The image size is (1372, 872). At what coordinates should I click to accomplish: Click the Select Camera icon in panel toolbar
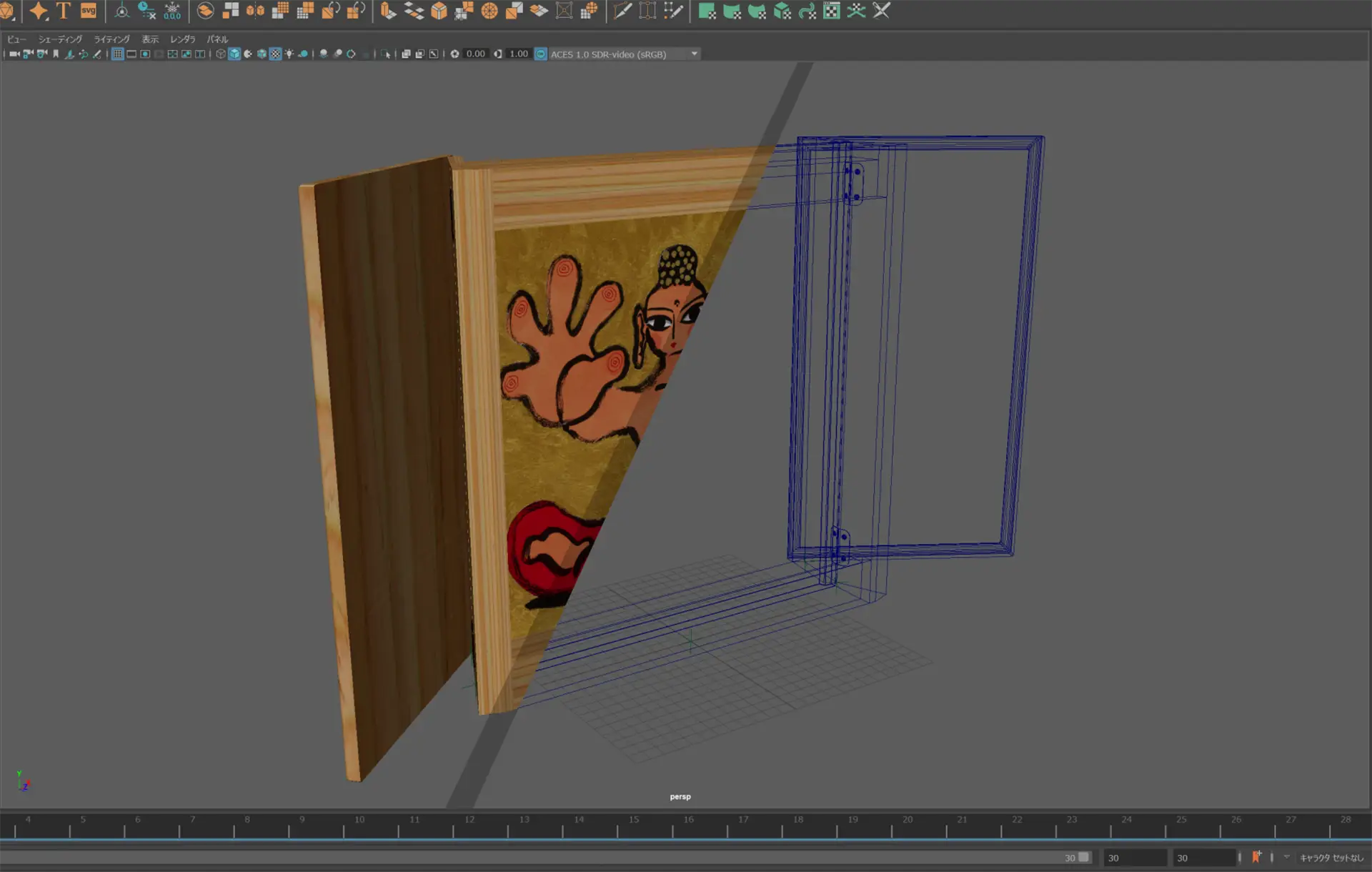click(14, 54)
